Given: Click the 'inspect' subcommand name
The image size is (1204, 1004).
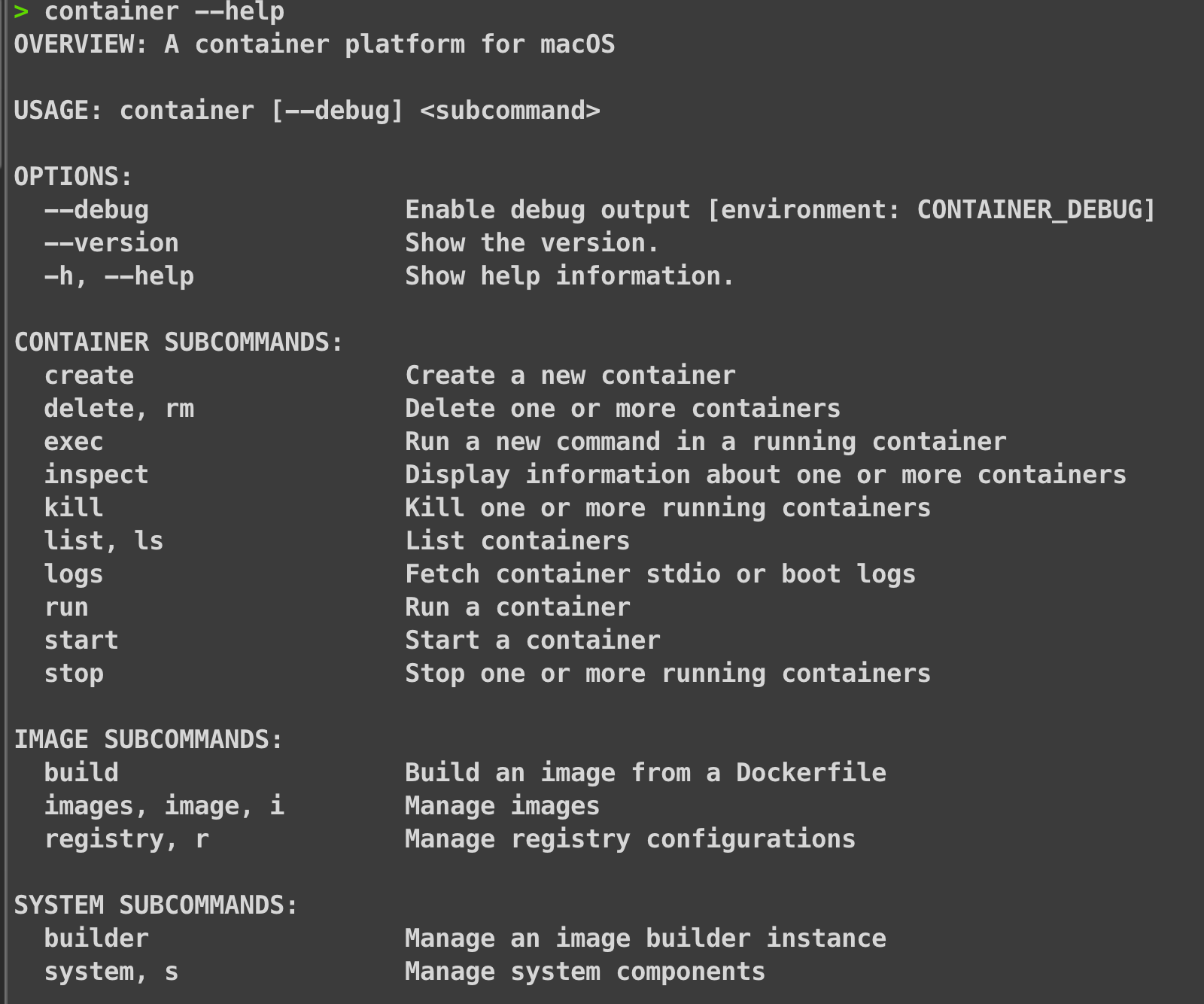Looking at the screenshot, I should [96, 475].
